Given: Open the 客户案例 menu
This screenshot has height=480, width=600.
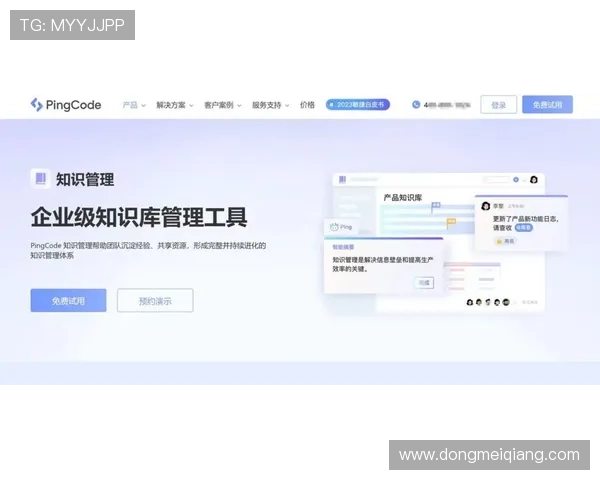Looking at the screenshot, I should coord(218,105).
